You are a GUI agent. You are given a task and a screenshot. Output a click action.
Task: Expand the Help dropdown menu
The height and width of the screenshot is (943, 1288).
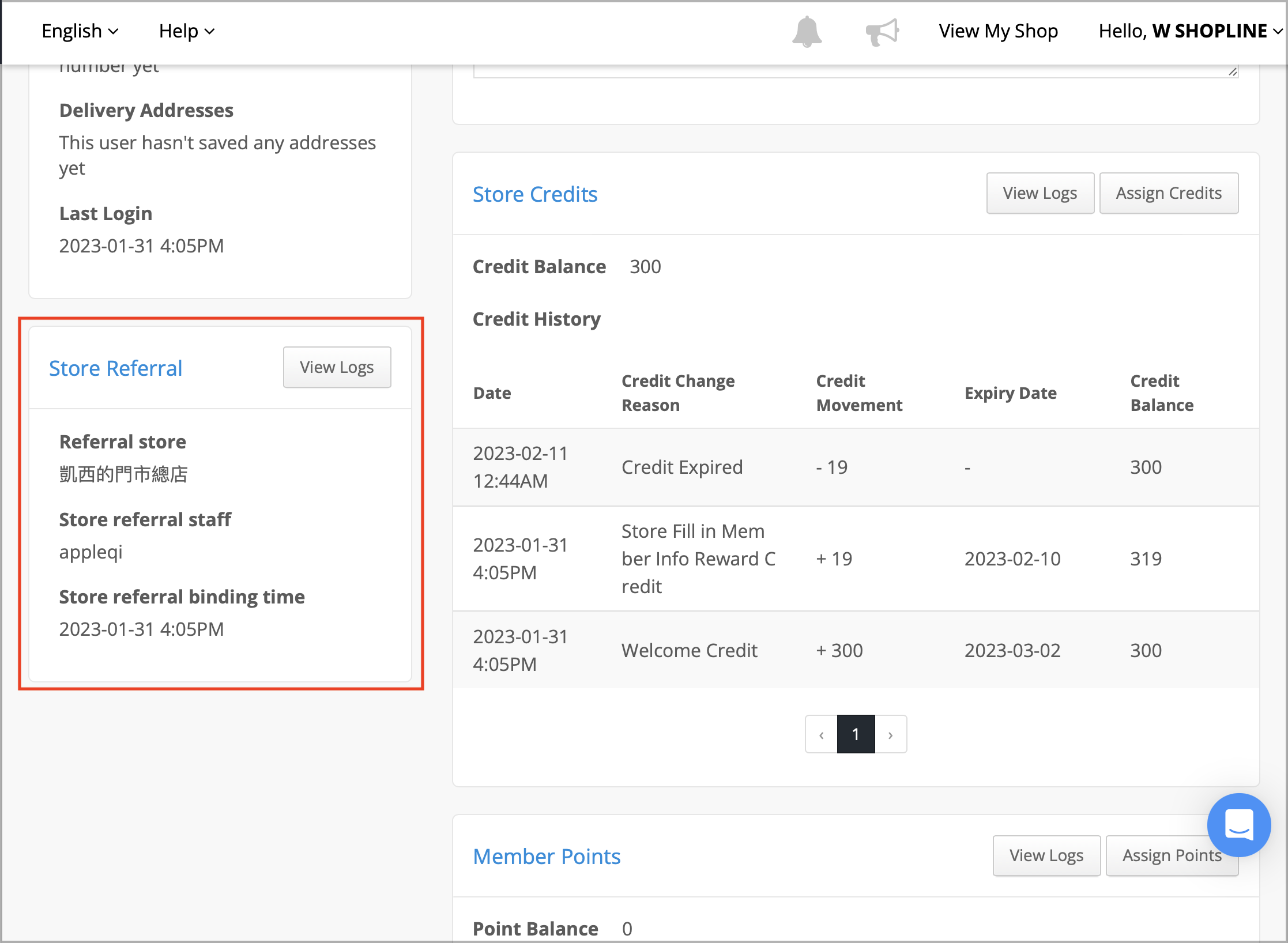tap(187, 31)
